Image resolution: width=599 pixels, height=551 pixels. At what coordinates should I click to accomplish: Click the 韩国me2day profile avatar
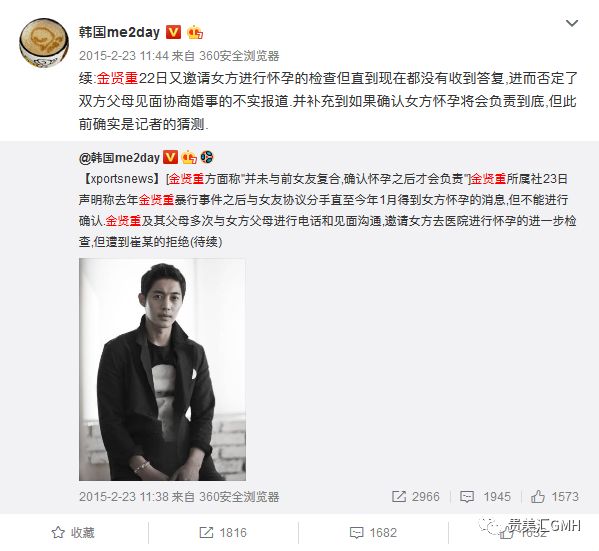click(44, 43)
